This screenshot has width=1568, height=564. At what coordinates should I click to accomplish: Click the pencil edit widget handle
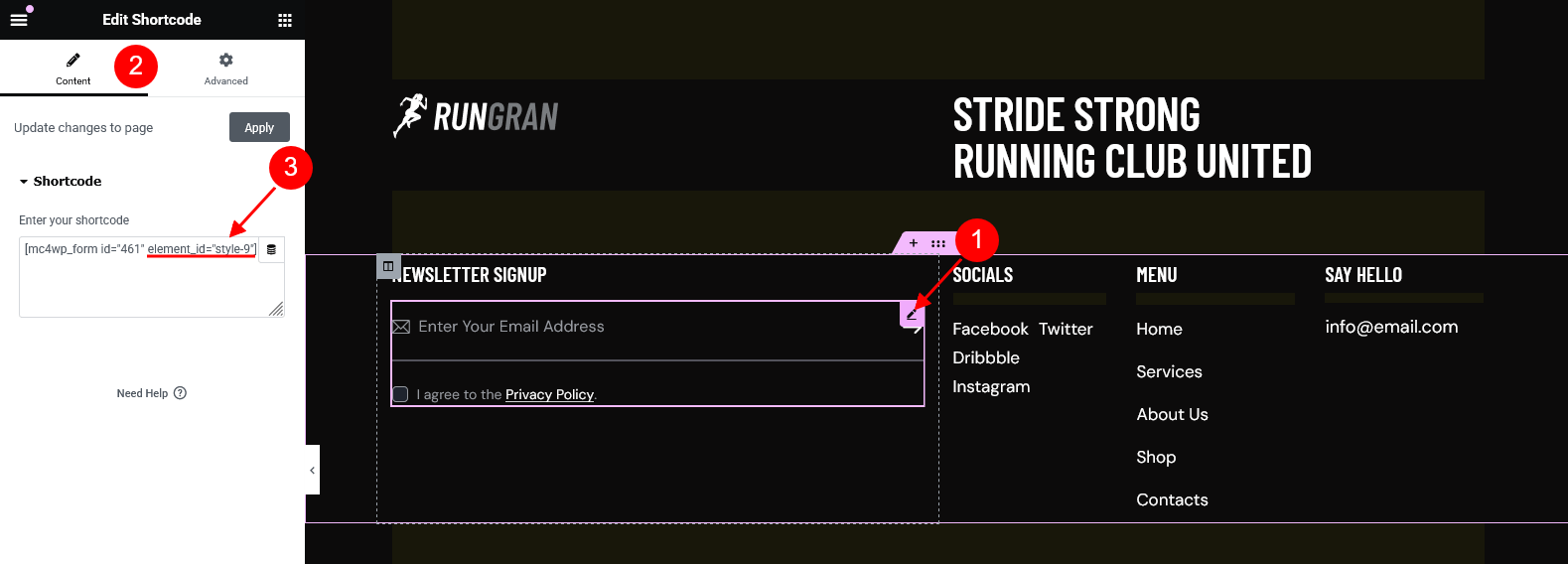pos(912,314)
